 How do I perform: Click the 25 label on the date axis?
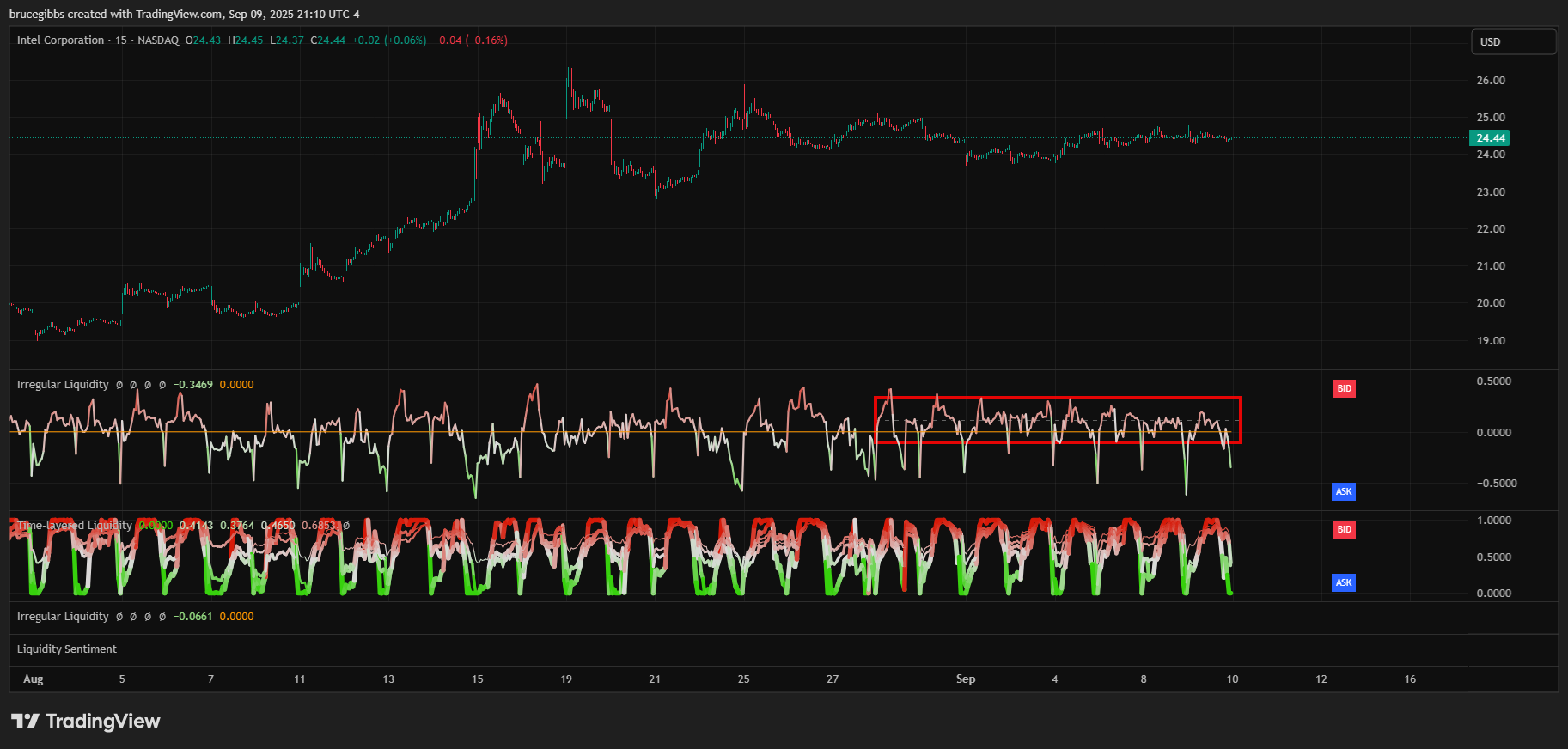click(x=744, y=679)
